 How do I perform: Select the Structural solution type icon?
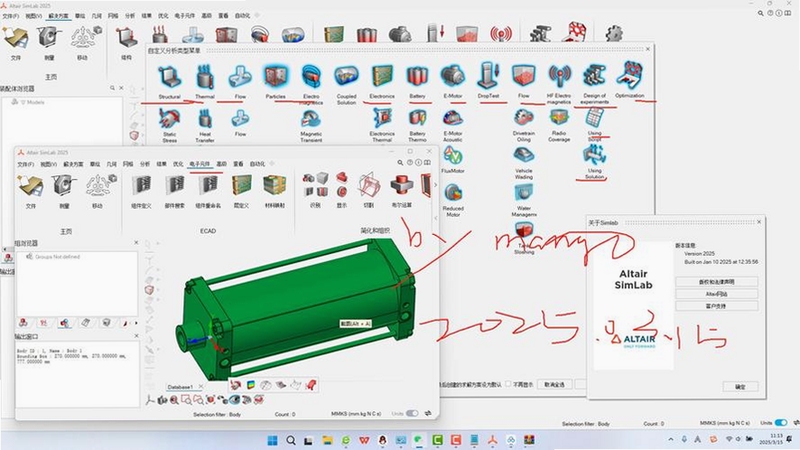point(169,77)
